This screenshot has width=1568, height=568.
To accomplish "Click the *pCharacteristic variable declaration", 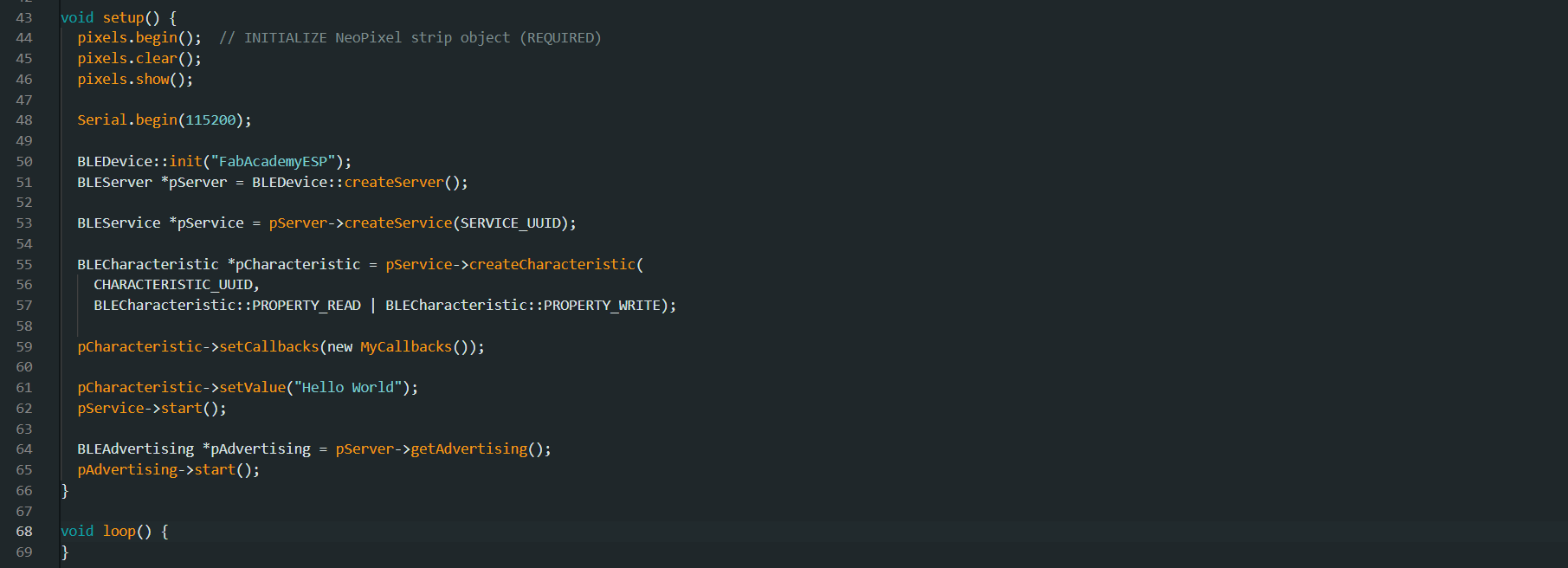I will point(294,265).
